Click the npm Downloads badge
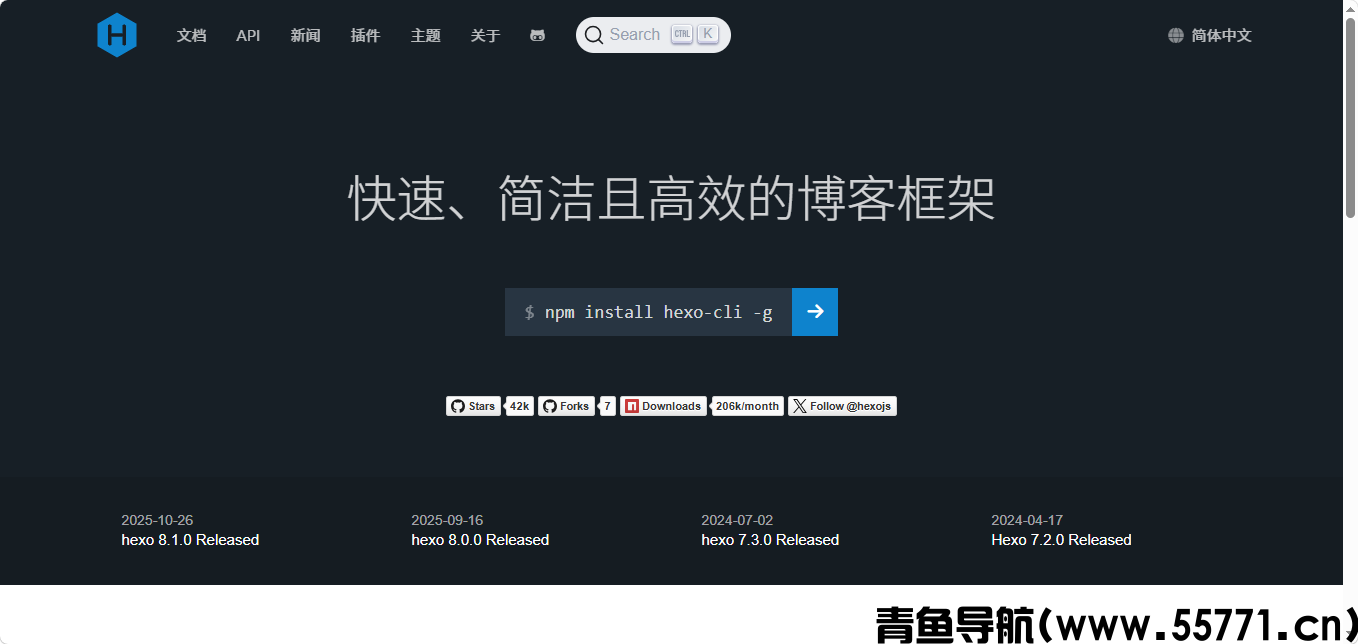1358x644 pixels. pos(663,406)
